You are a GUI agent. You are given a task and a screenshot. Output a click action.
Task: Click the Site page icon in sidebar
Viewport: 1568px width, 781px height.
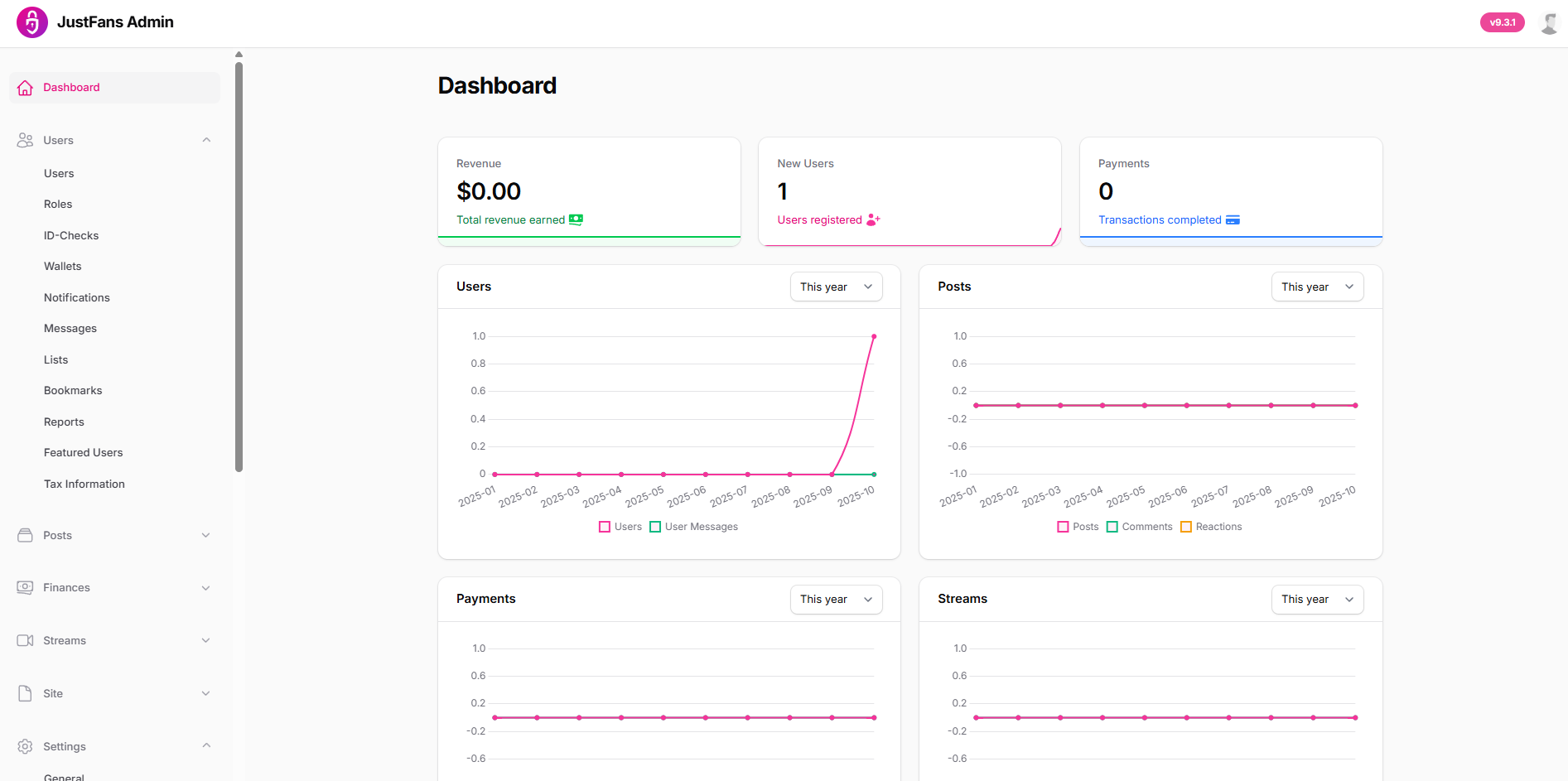click(x=25, y=694)
